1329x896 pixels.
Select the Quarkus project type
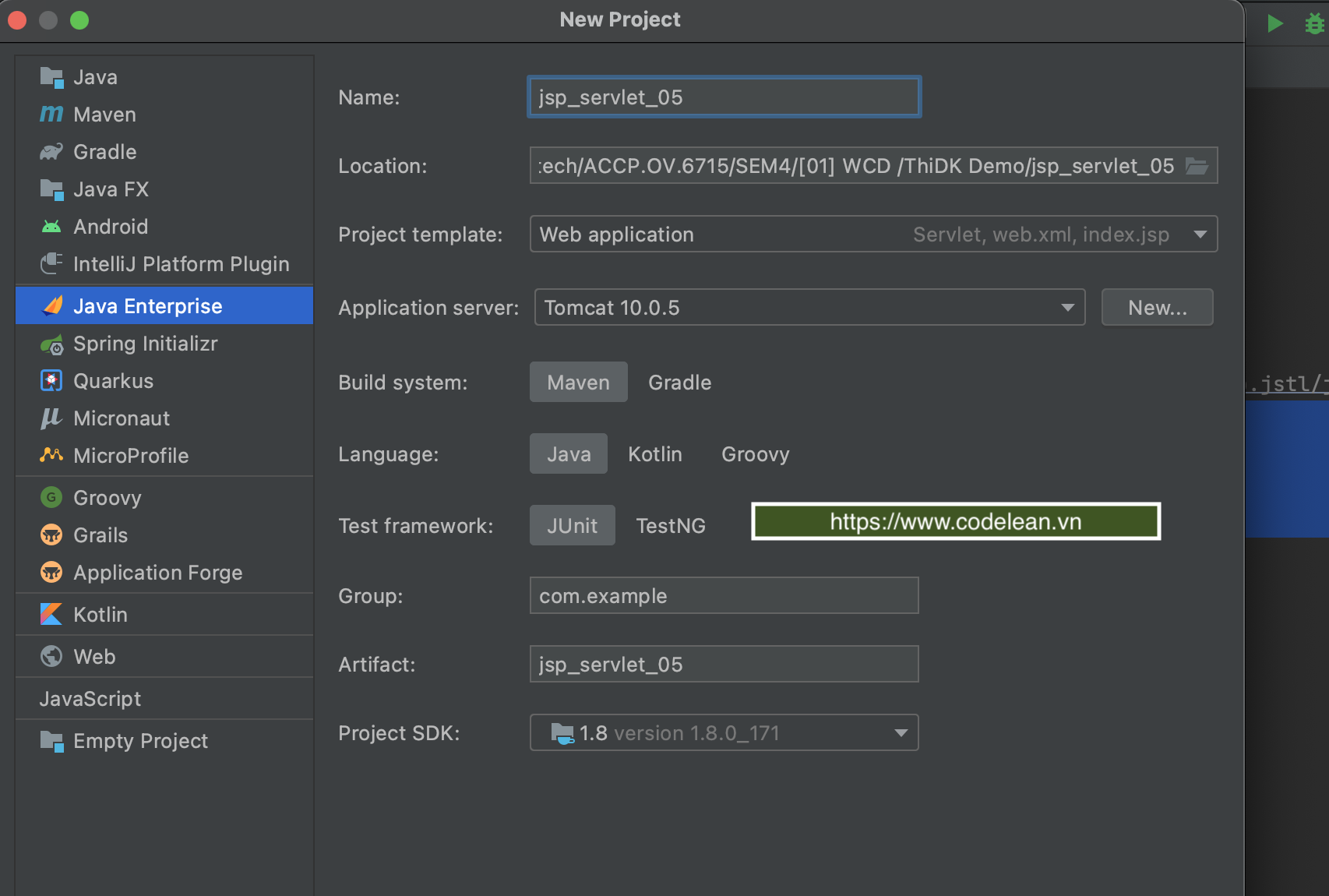click(x=114, y=381)
